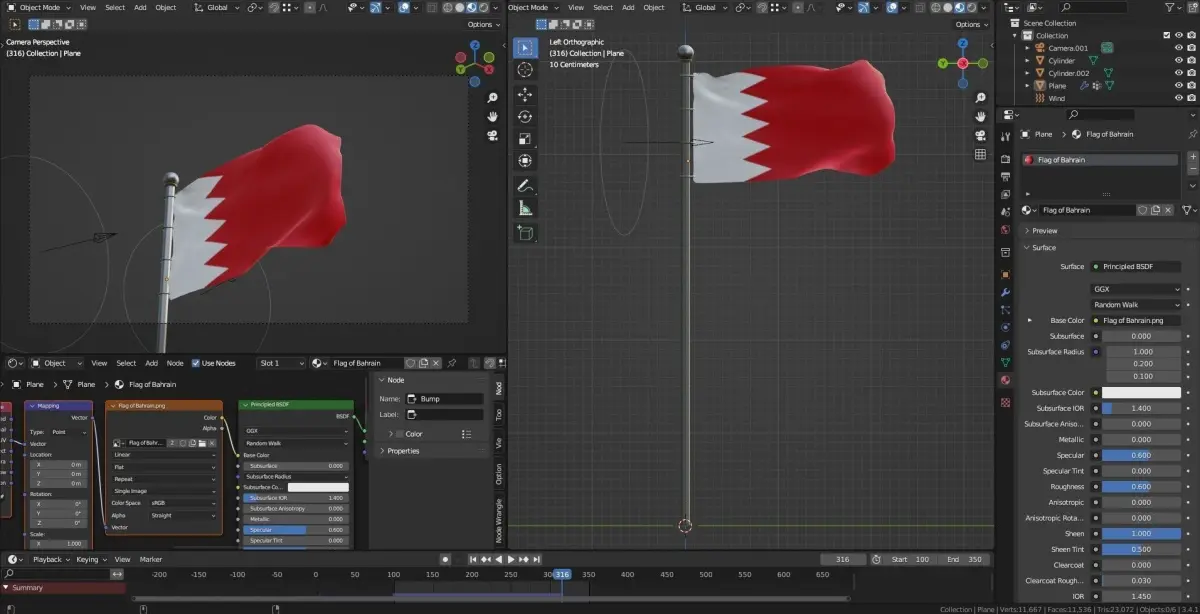This screenshot has height=614, width=1200.
Task: Click the camera view icon in the camera viewport
Action: point(493,136)
